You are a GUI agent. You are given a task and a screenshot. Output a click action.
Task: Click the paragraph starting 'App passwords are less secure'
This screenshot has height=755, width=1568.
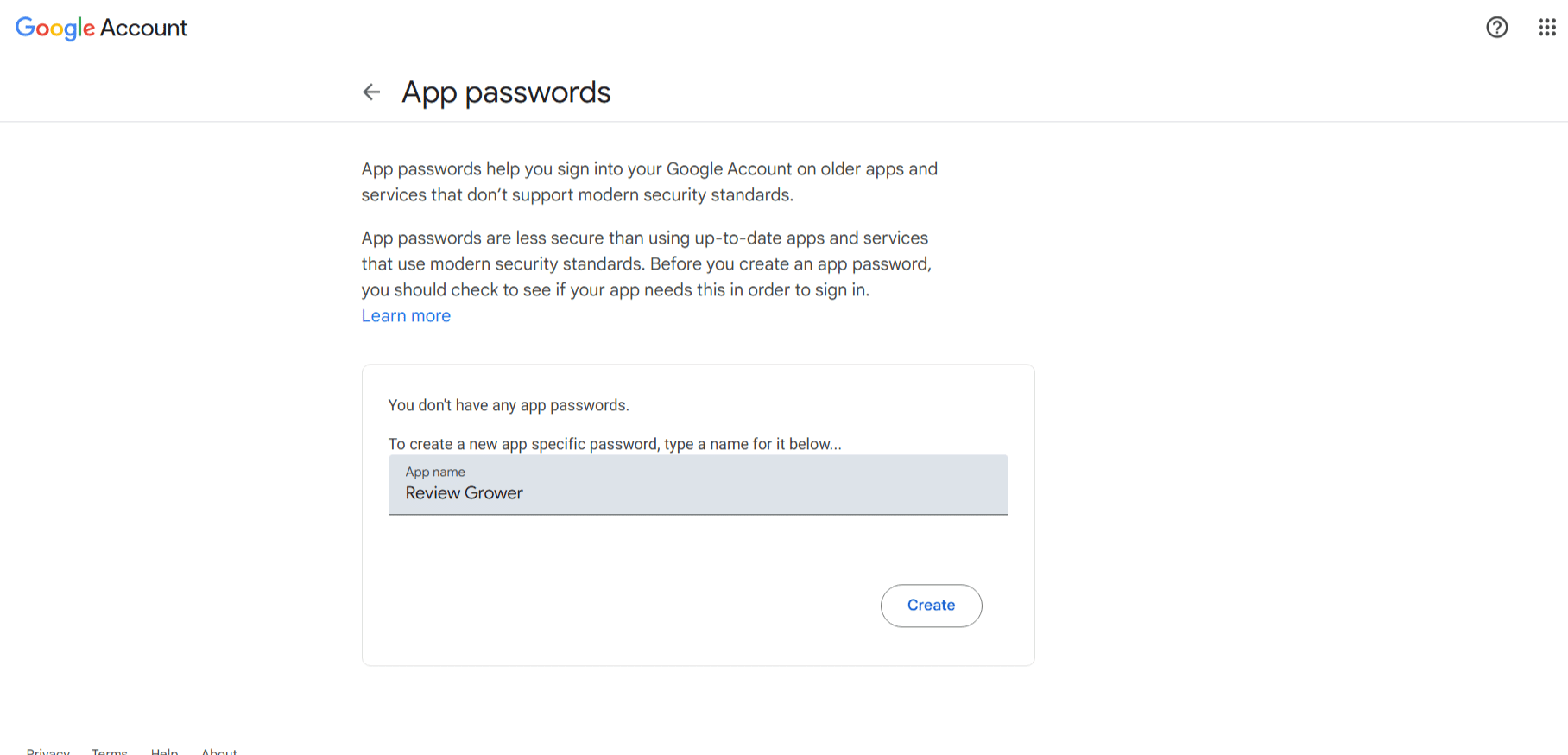tap(646, 263)
